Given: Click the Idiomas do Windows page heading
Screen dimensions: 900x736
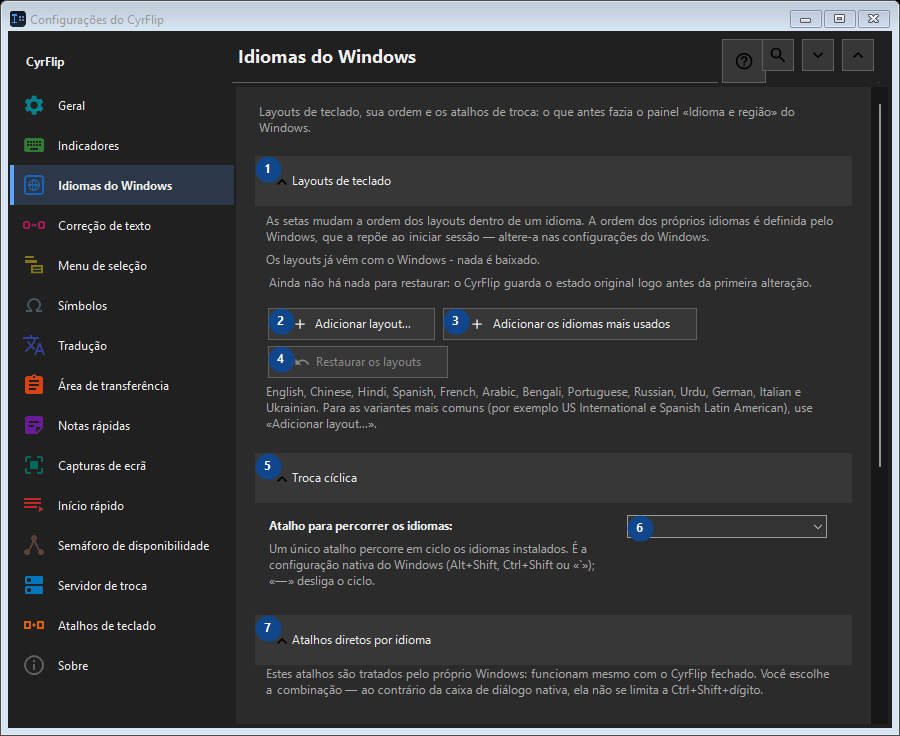Looking at the screenshot, I should tap(327, 57).
